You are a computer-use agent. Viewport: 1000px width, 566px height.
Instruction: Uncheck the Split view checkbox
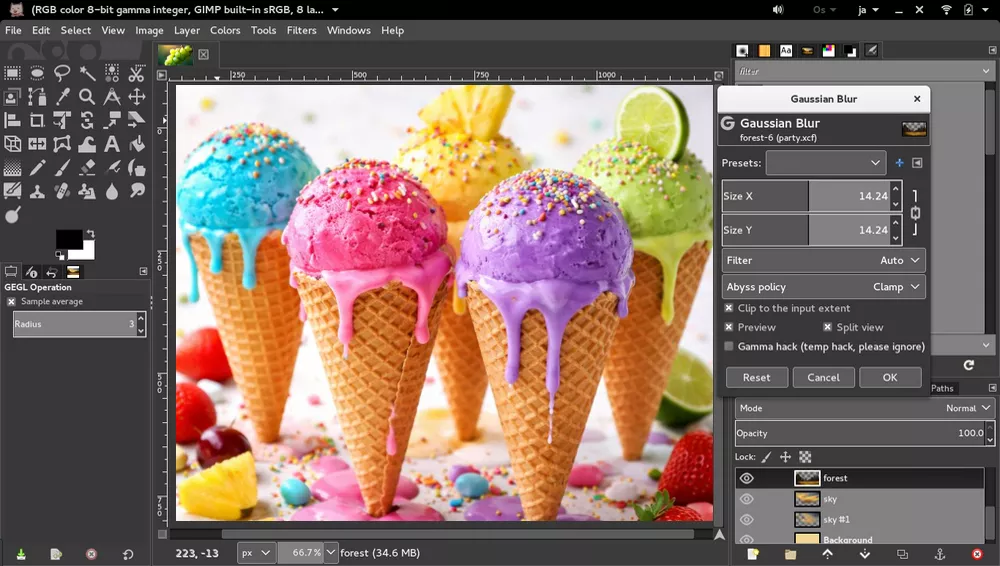tap(828, 327)
